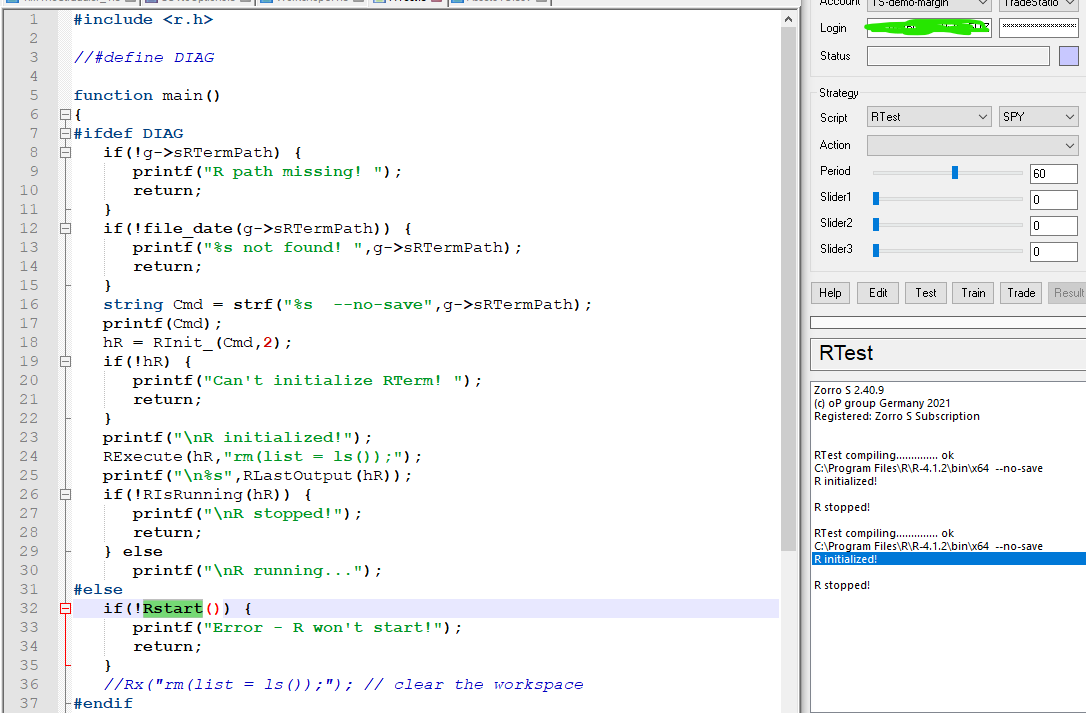Image resolution: width=1086 pixels, height=713 pixels.
Task: Click the Period slider handle
Action: click(955, 173)
